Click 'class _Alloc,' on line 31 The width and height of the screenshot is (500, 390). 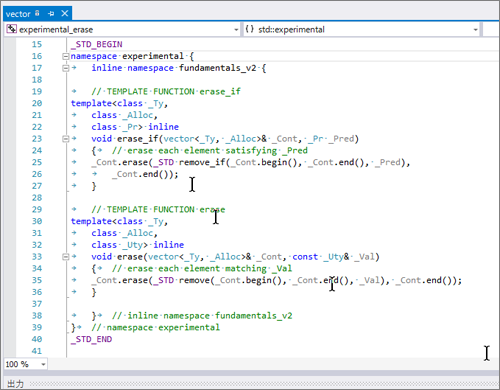click(124, 233)
